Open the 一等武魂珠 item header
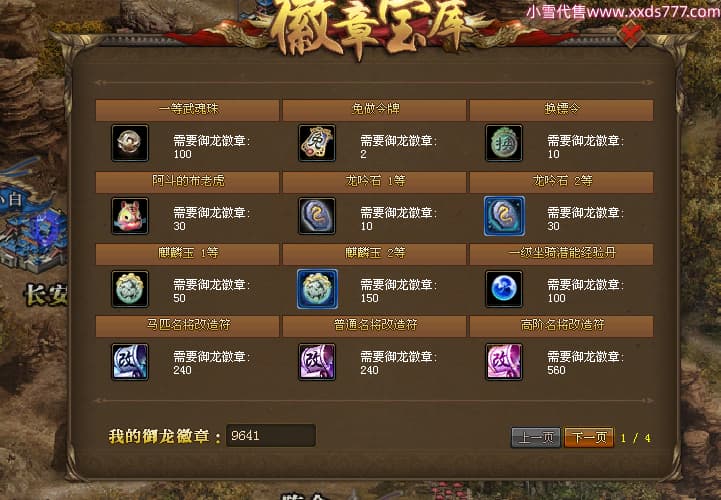 (x=187, y=110)
